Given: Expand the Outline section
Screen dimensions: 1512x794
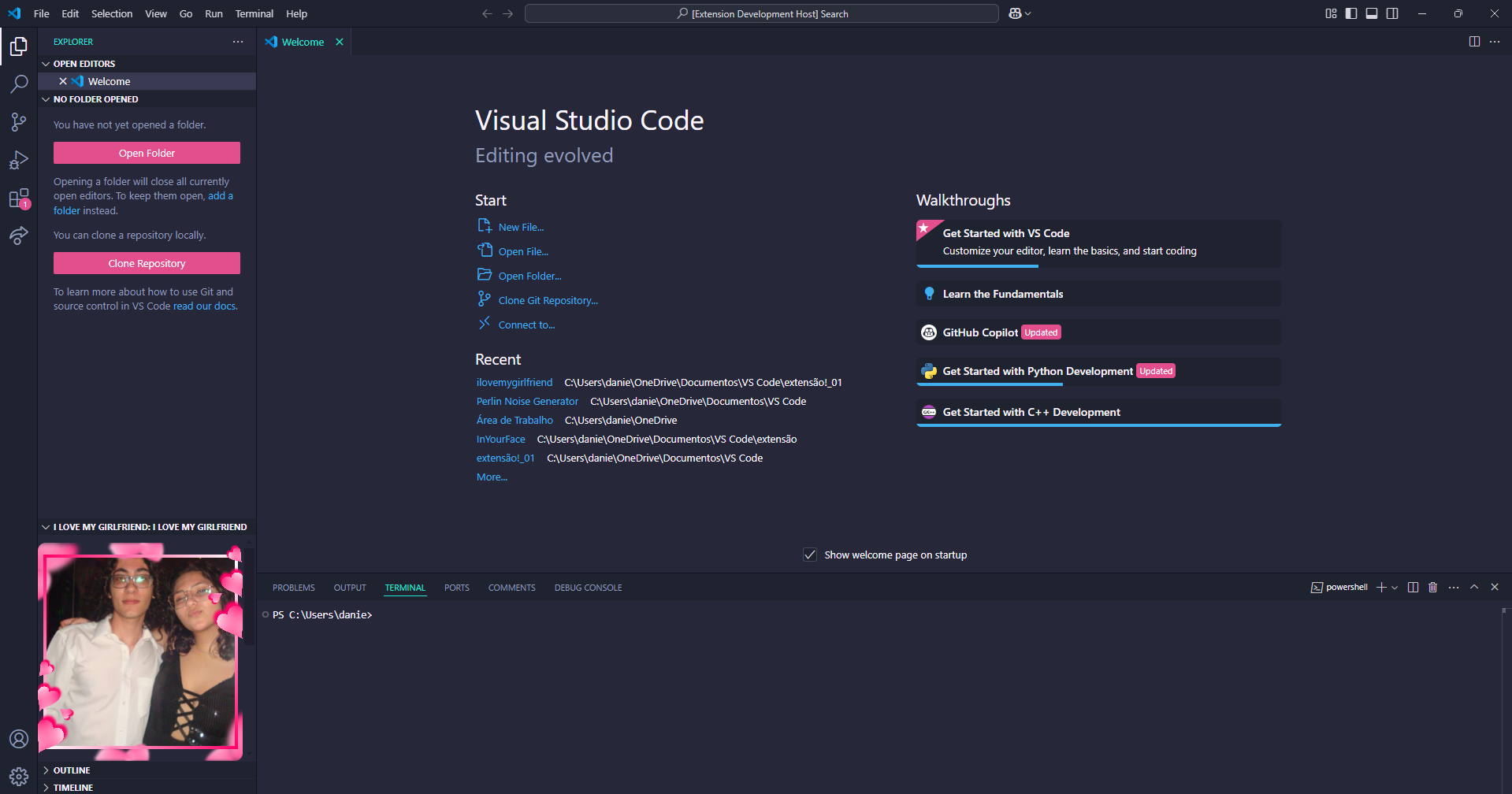Looking at the screenshot, I should [x=46, y=770].
